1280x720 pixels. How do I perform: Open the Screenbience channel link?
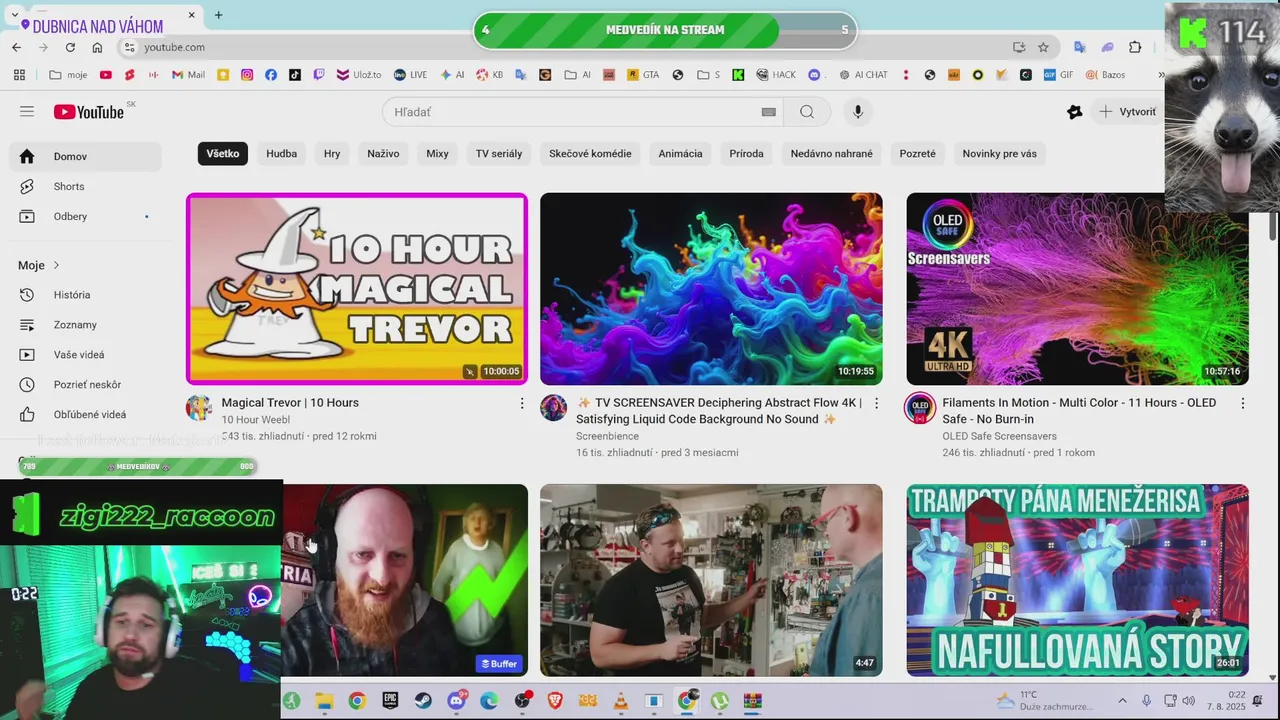coord(607,437)
